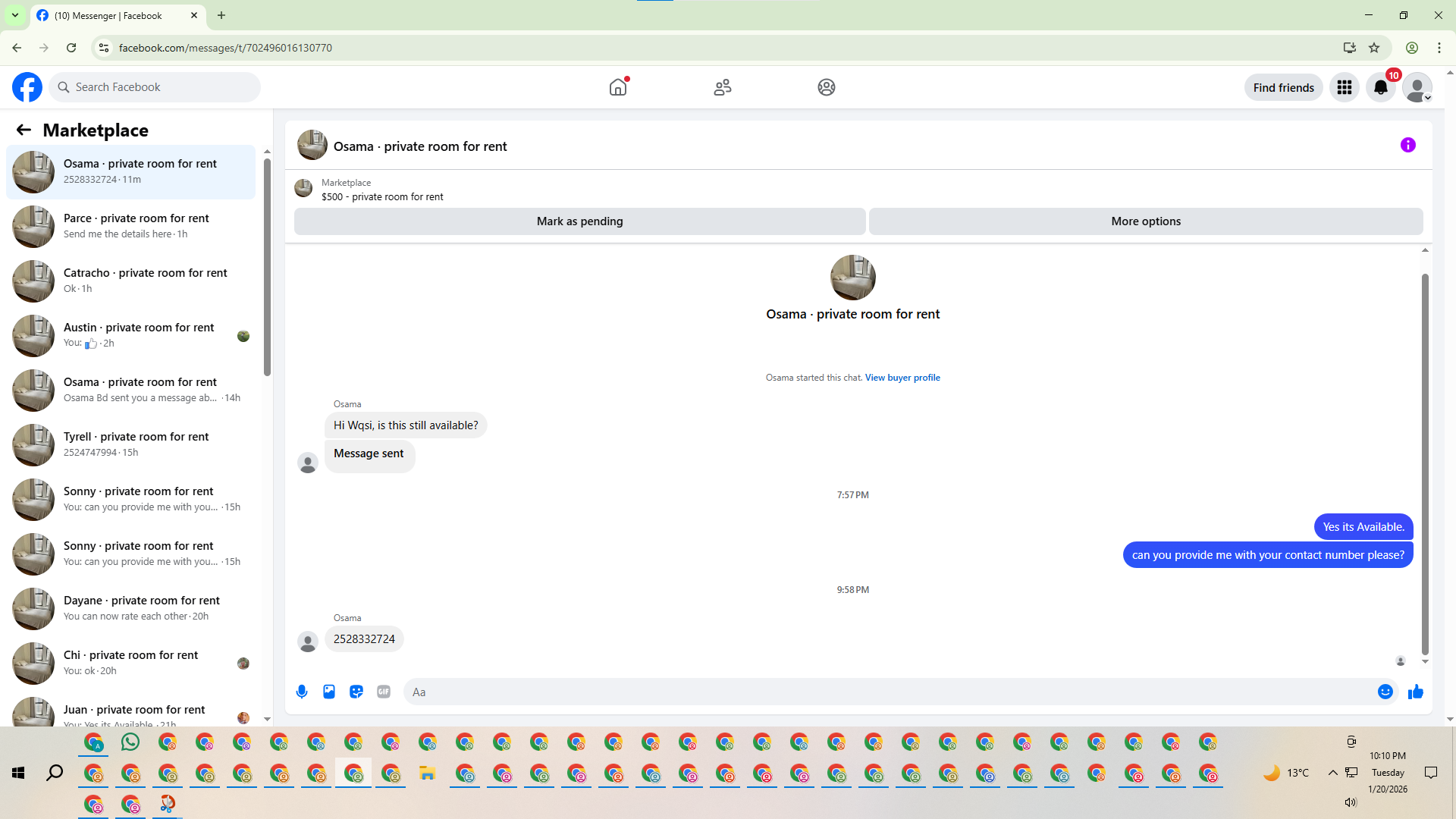Screen dimensions: 1456x819
Task: Open Juan private room for rent chat
Action: [131, 711]
